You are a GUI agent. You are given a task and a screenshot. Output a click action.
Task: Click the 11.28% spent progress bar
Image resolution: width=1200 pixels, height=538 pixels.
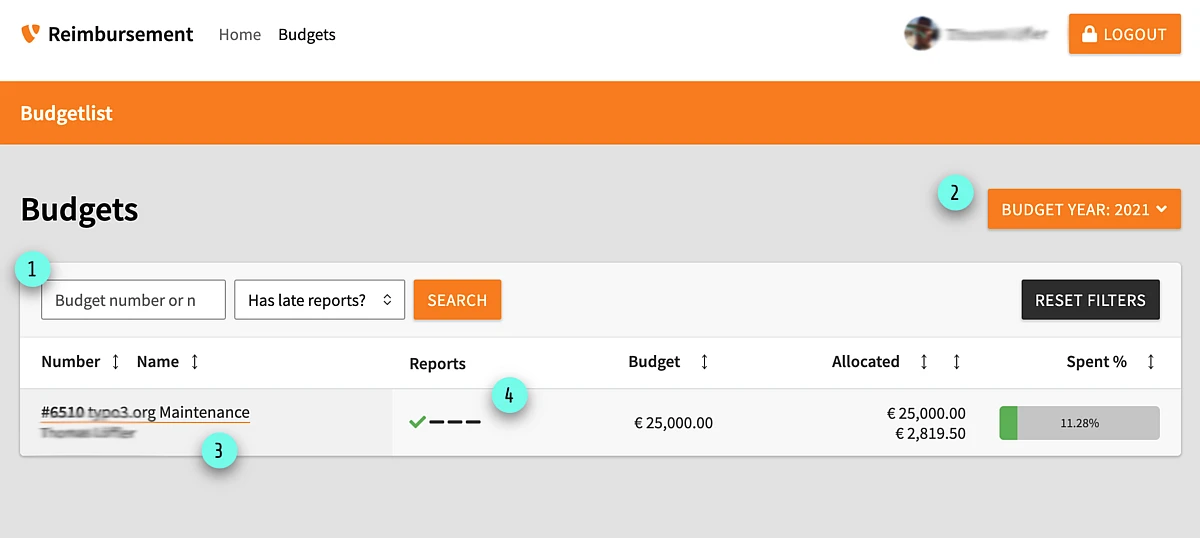pyautogui.click(x=1079, y=423)
